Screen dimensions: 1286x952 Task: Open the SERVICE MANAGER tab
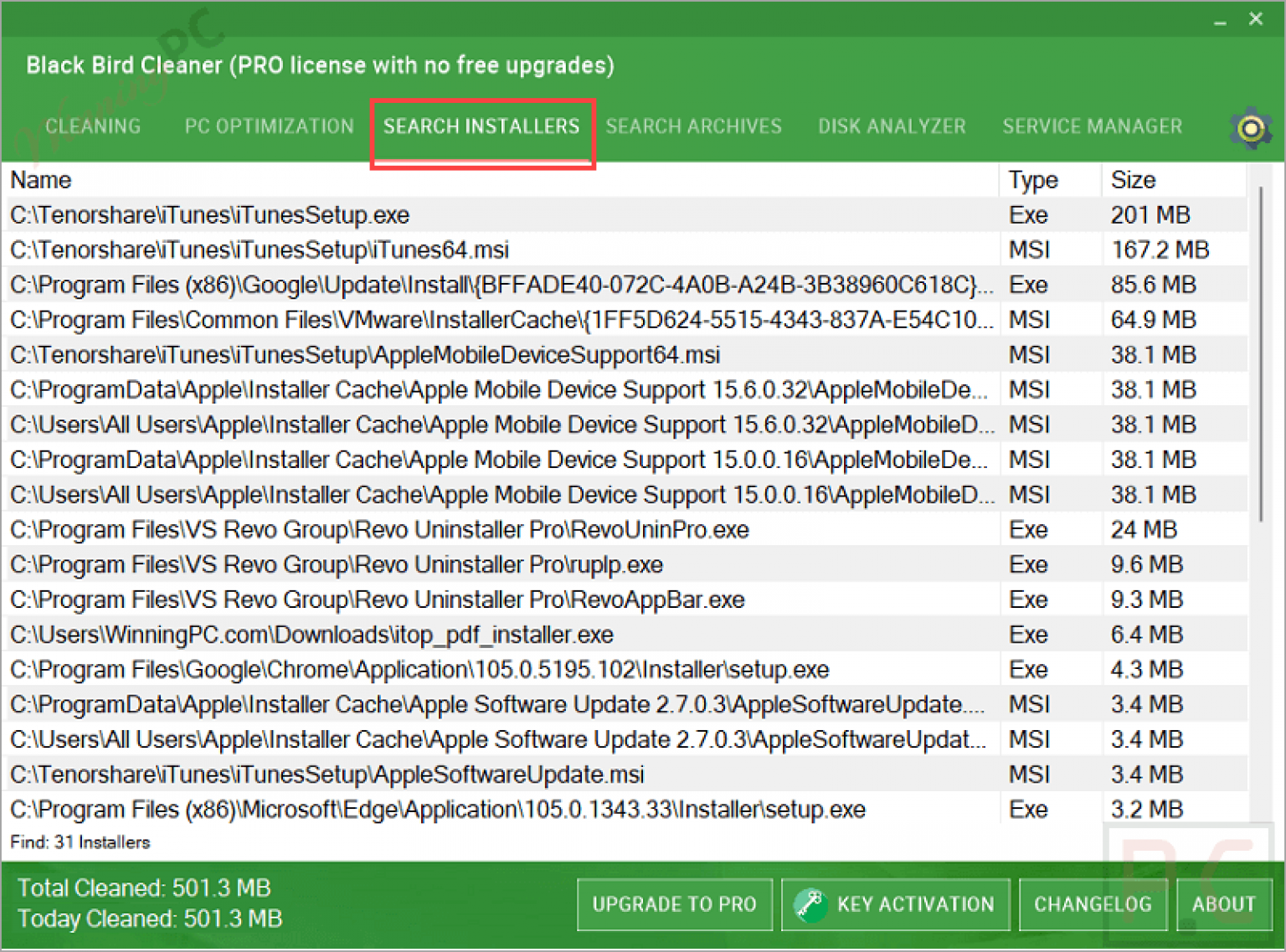pos(1093,126)
